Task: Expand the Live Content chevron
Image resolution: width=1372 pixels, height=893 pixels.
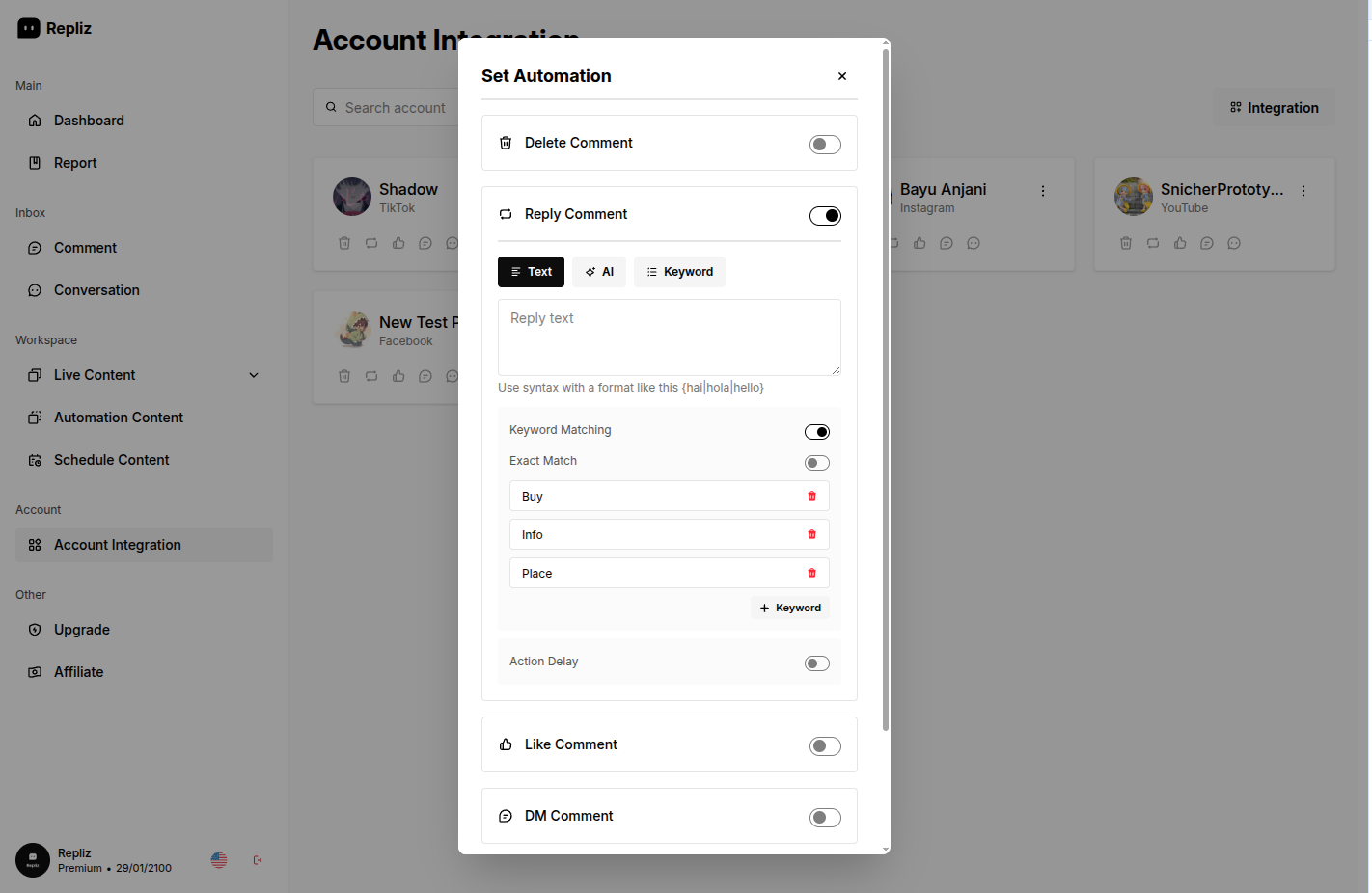Action: click(x=254, y=375)
